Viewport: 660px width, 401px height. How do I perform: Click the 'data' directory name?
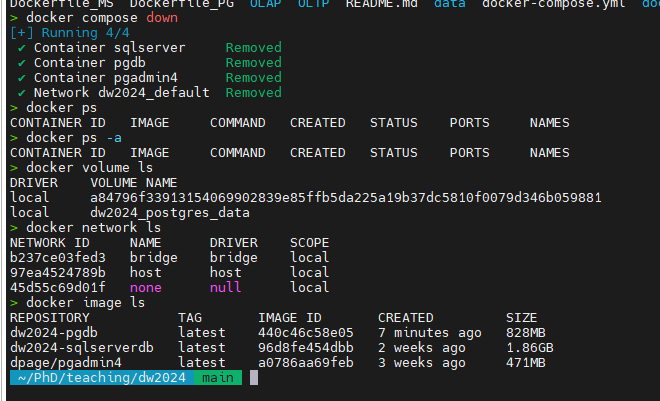coord(450,4)
